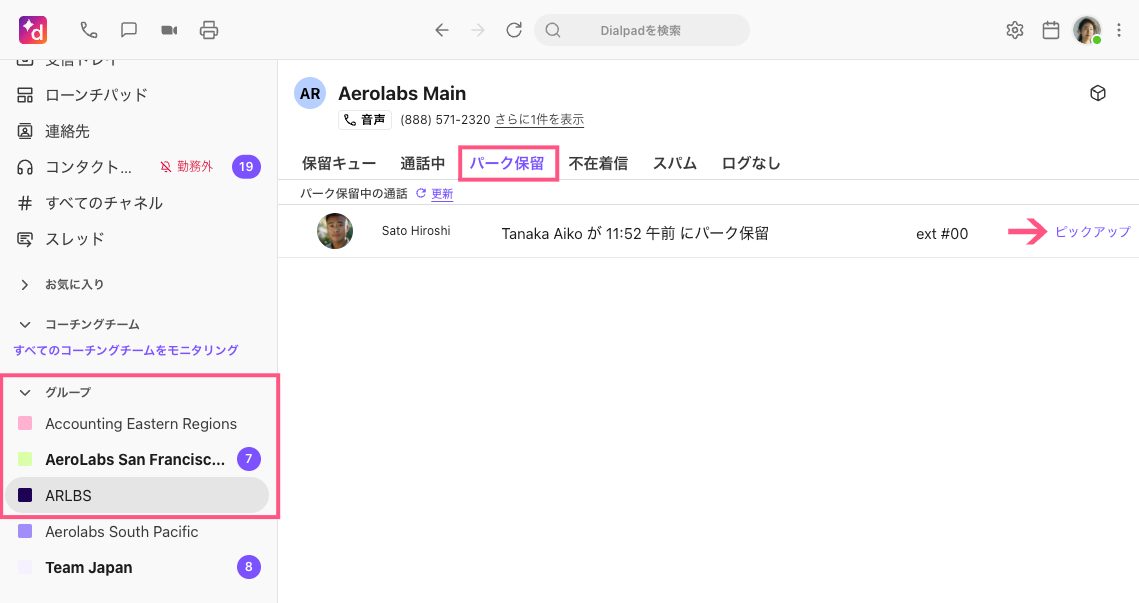
Task: Start a video meeting with camera icon
Action: tap(169, 30)
